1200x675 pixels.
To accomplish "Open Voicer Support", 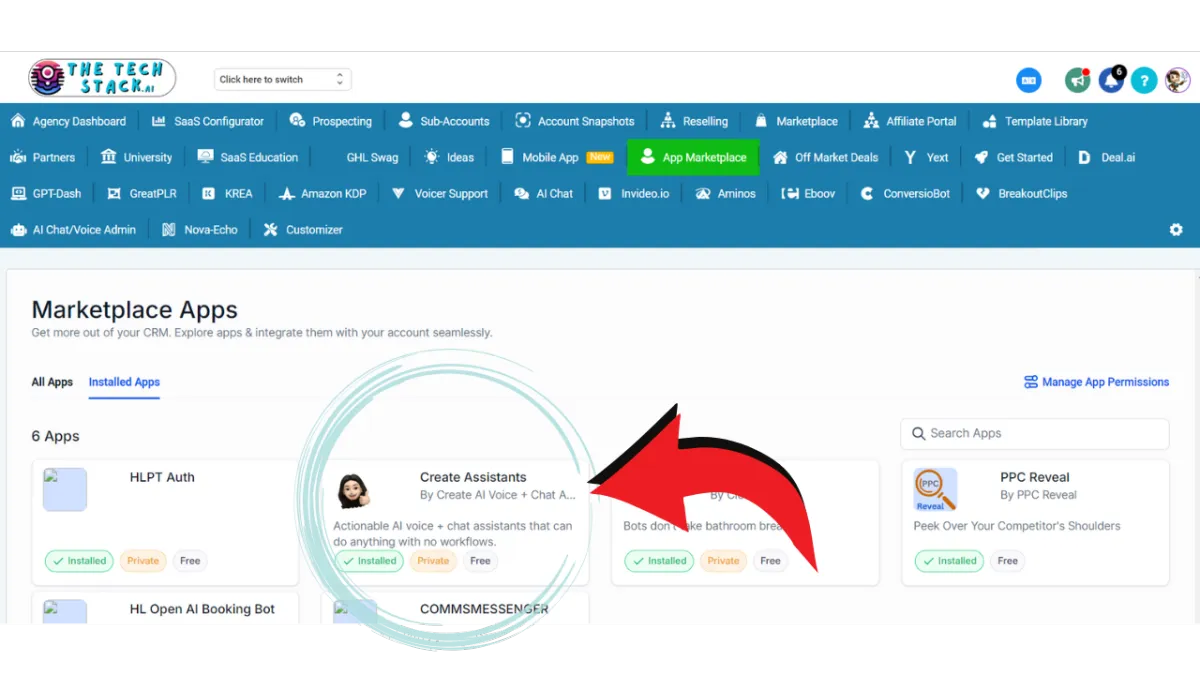I will pos(440,193).
